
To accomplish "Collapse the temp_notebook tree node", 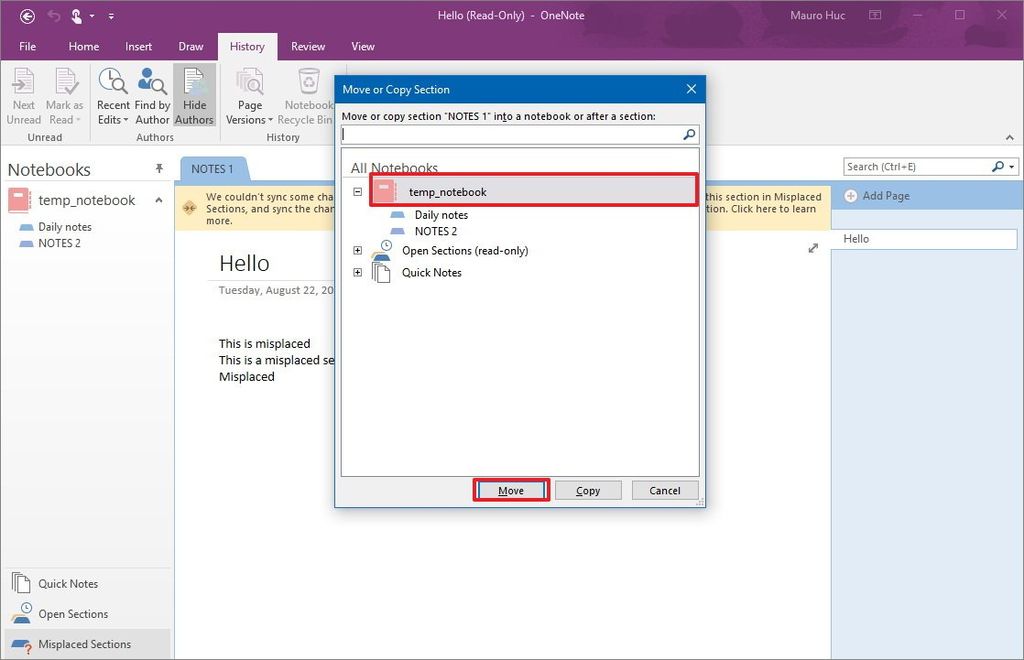I will (357, 190).
